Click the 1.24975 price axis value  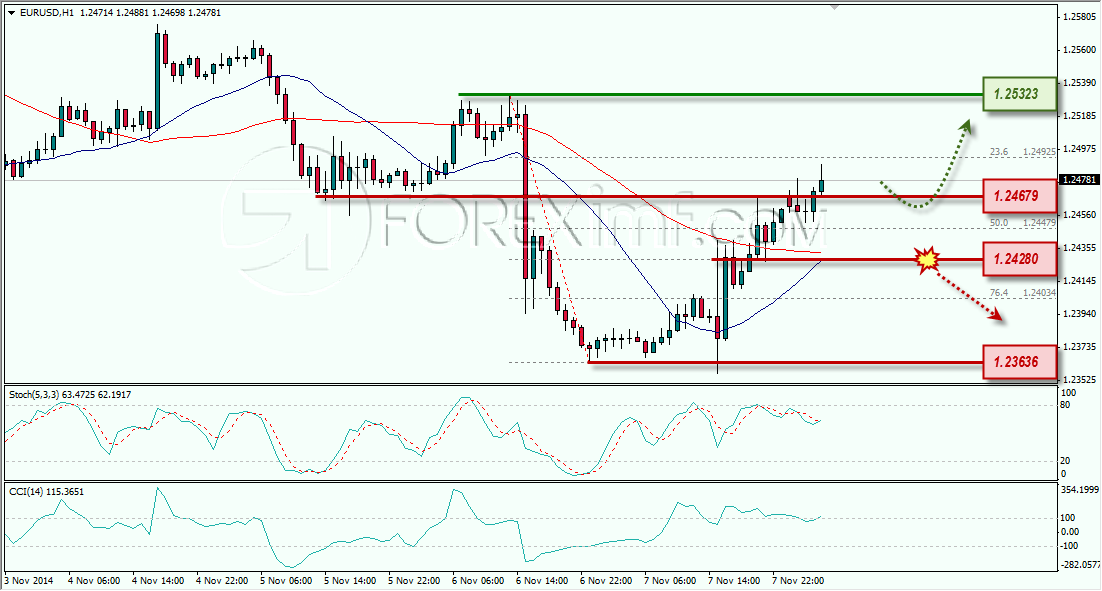click(1080, 149)
